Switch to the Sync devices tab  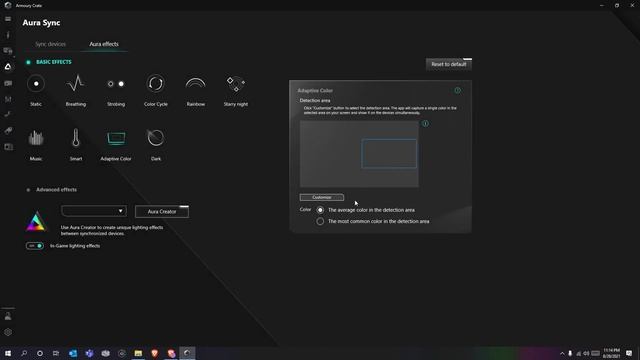point(50,44)
